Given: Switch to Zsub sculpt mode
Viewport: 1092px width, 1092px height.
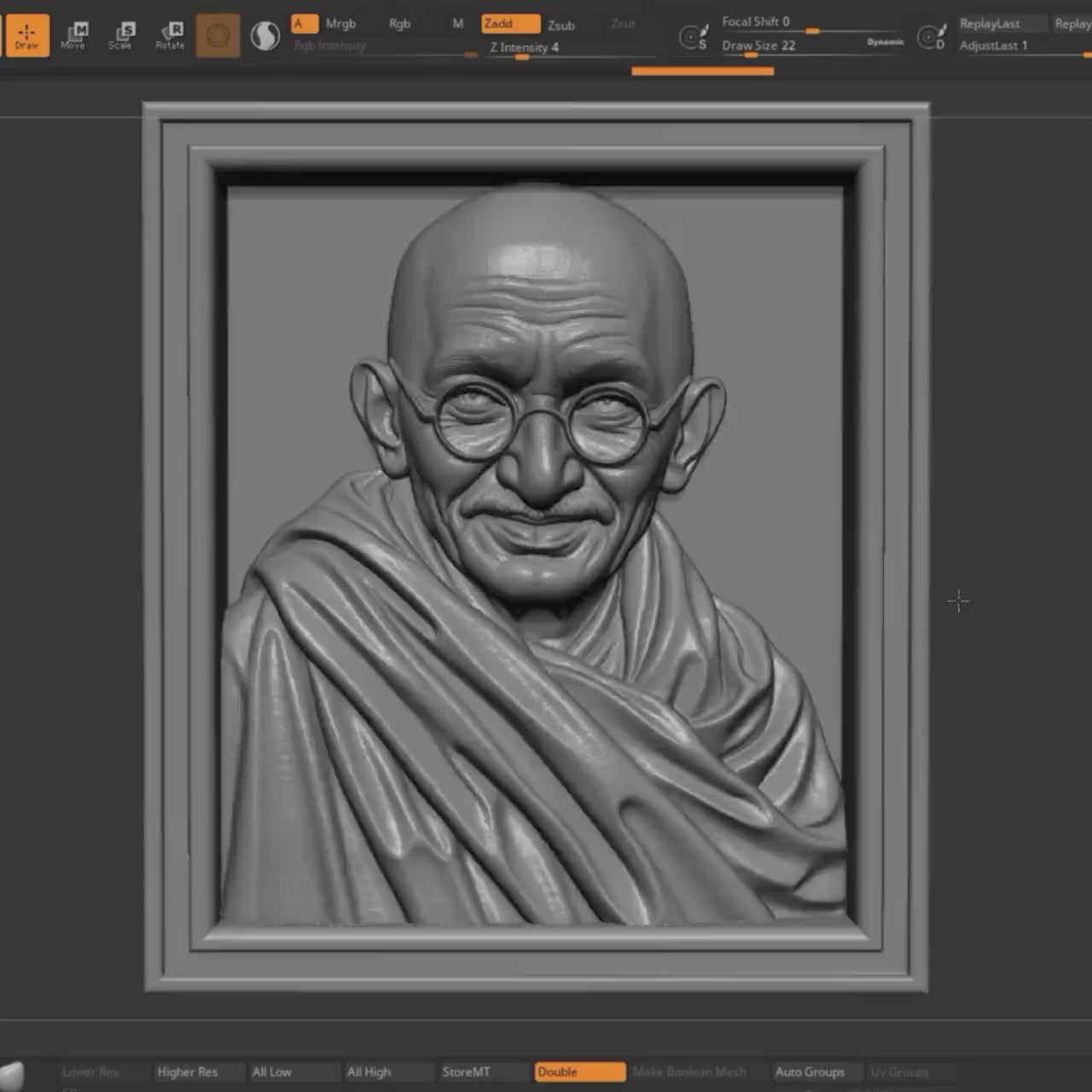Looking at the screenshot, I should [x=561, y=25].
